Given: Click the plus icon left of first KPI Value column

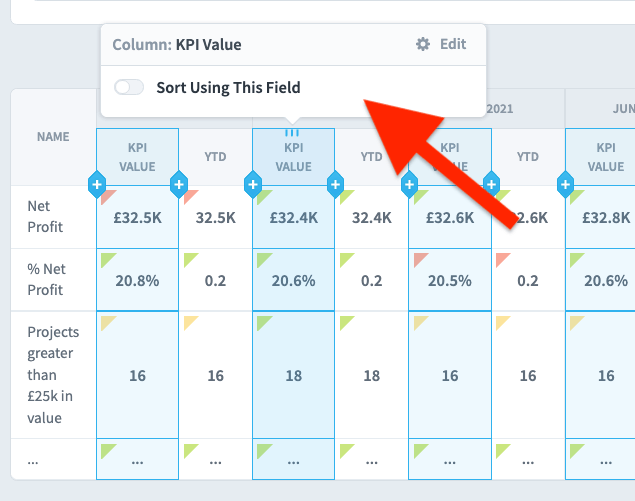Looking at the screenshot, I should [x=97, y=185].
